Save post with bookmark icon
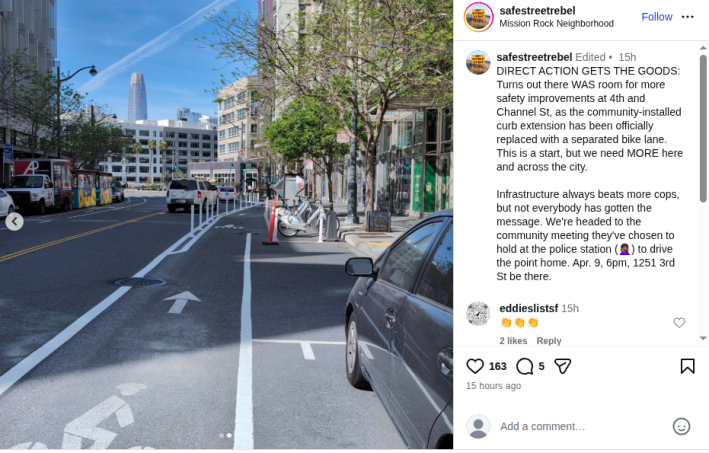The image size is (709, 453). click(x=687, y=366)
